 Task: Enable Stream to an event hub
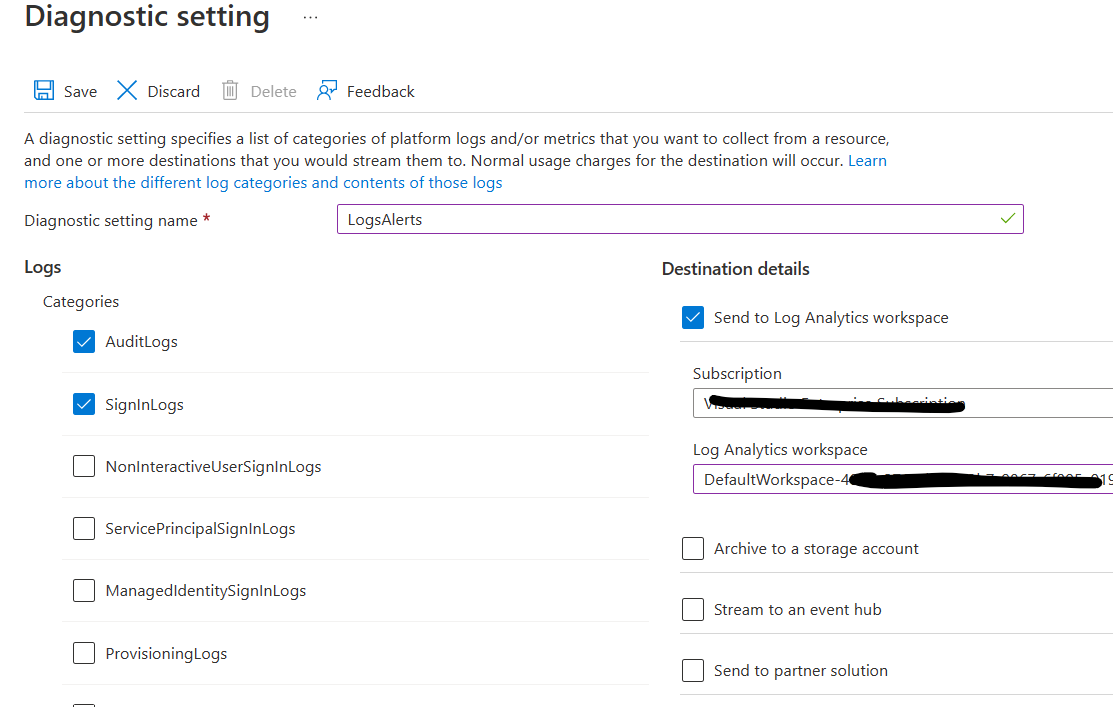pos(693,609)
